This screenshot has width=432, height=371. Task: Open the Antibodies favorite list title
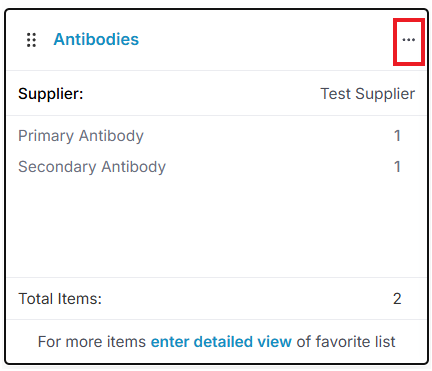pos(96,39)
